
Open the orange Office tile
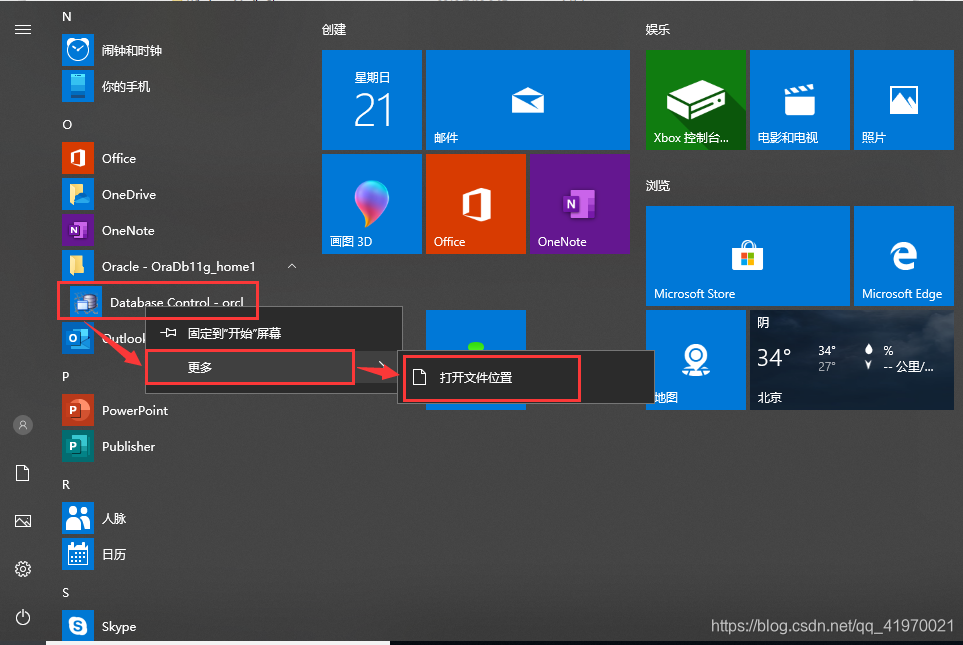(x=476, y=204)
